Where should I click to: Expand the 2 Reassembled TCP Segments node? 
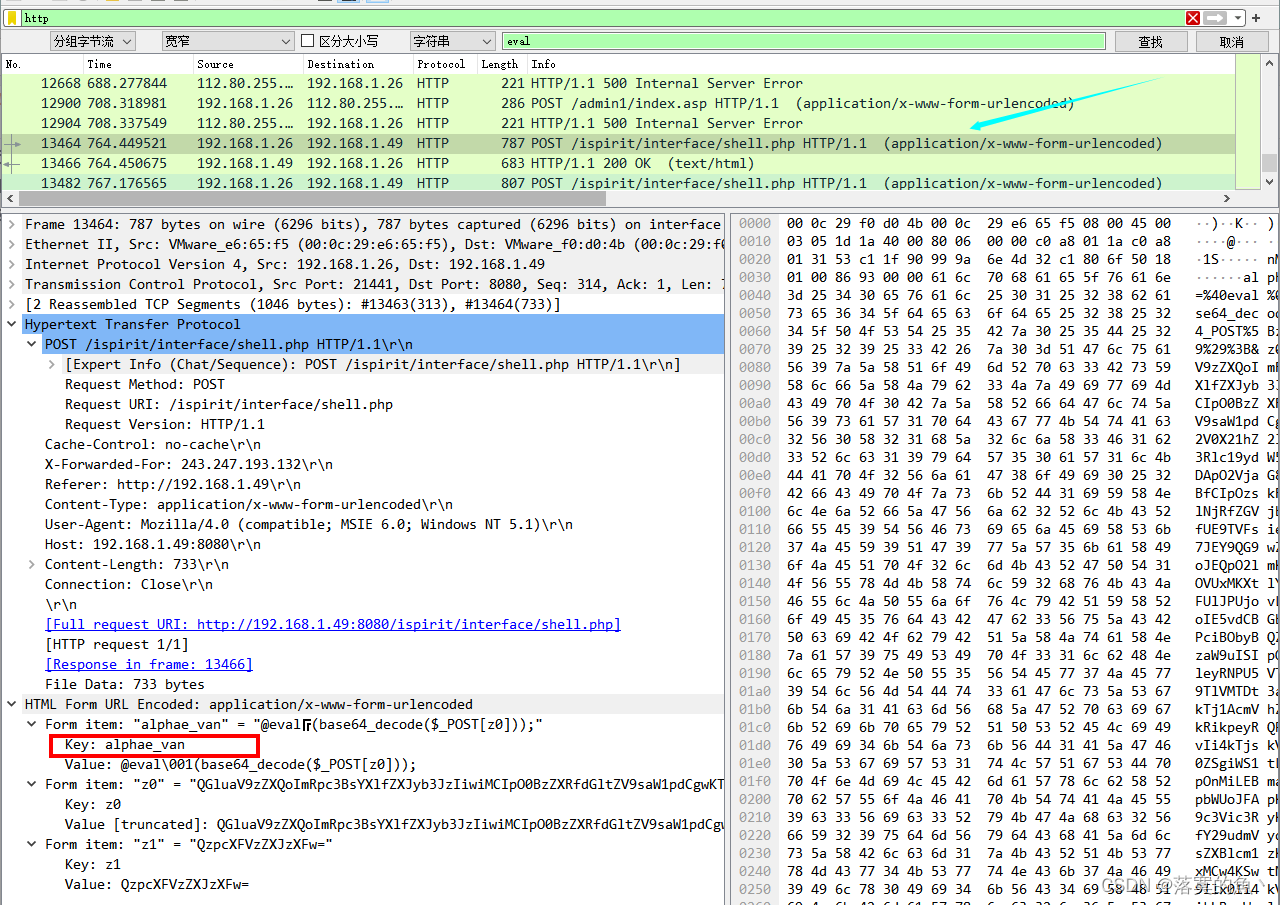13,304
